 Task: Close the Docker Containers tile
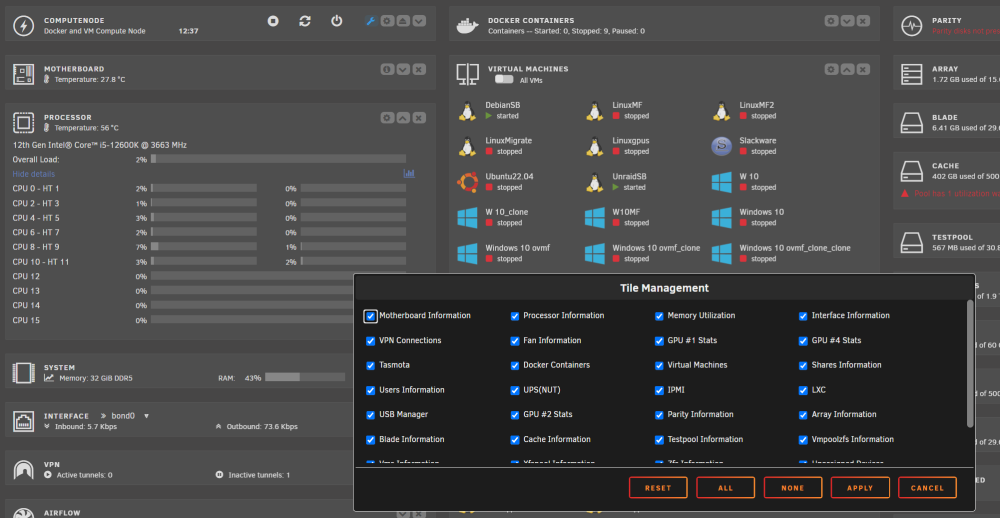[863, 21]
